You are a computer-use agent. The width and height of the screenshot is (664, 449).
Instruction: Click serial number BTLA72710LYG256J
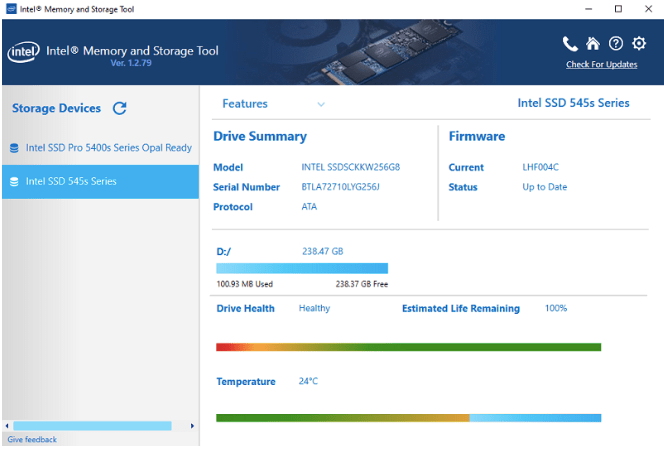(340, 187)
